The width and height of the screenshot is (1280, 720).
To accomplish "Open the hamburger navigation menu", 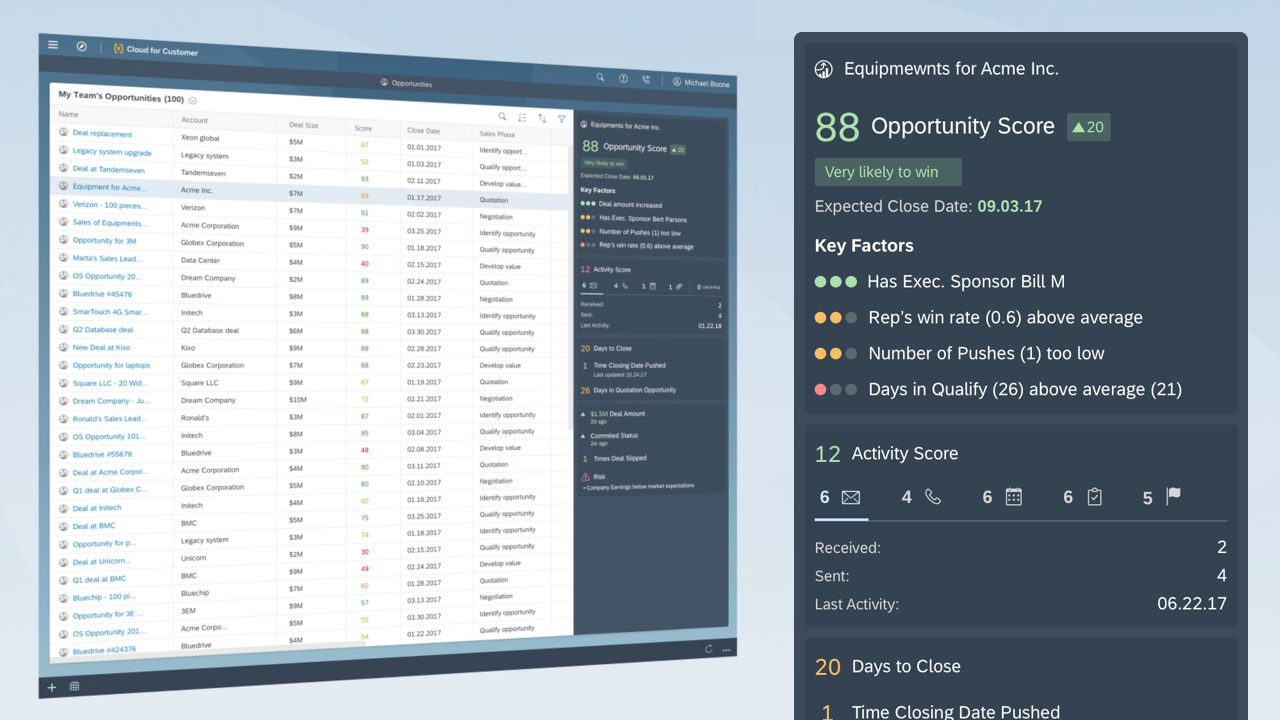I will 53,45.
